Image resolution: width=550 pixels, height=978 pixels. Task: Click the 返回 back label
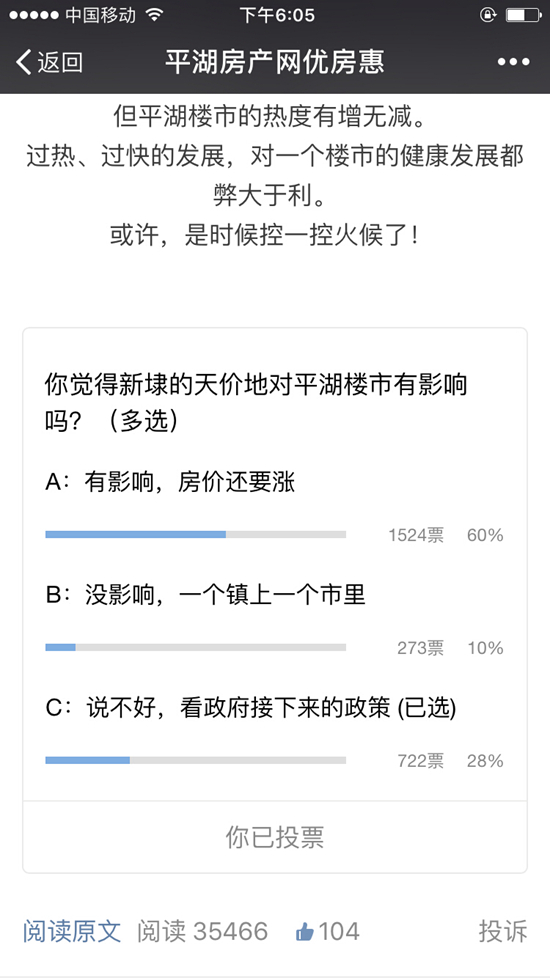pyautogui.click(x=60, y=62)
